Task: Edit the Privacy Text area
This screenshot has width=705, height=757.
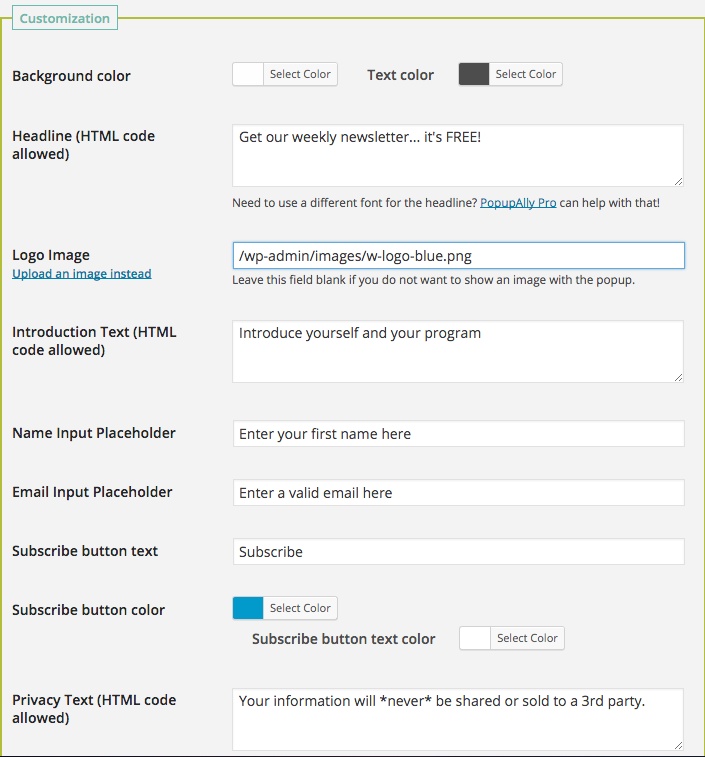Action: [x=457, y=718]
